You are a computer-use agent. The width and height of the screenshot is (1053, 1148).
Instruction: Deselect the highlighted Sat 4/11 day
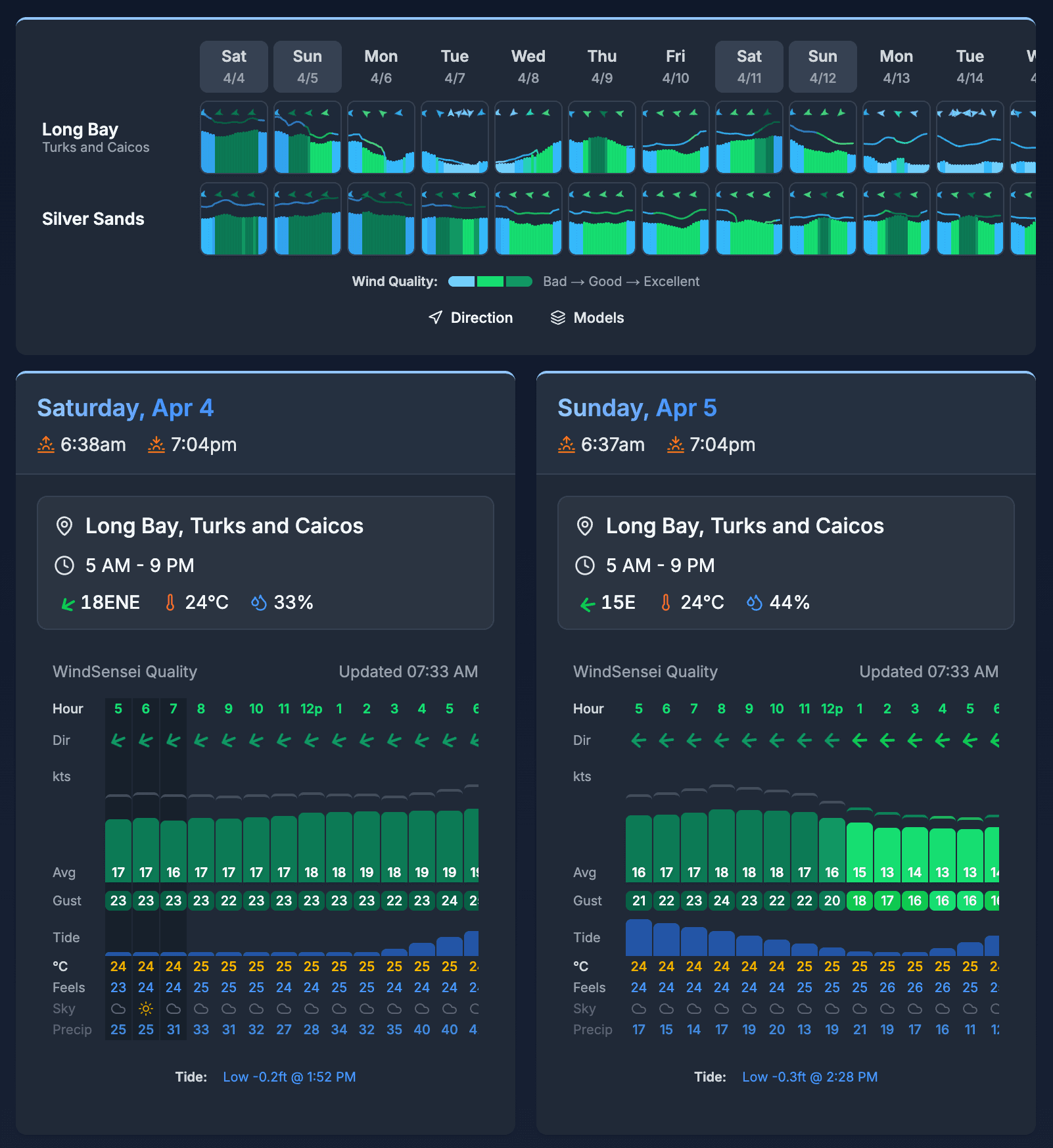749,66
